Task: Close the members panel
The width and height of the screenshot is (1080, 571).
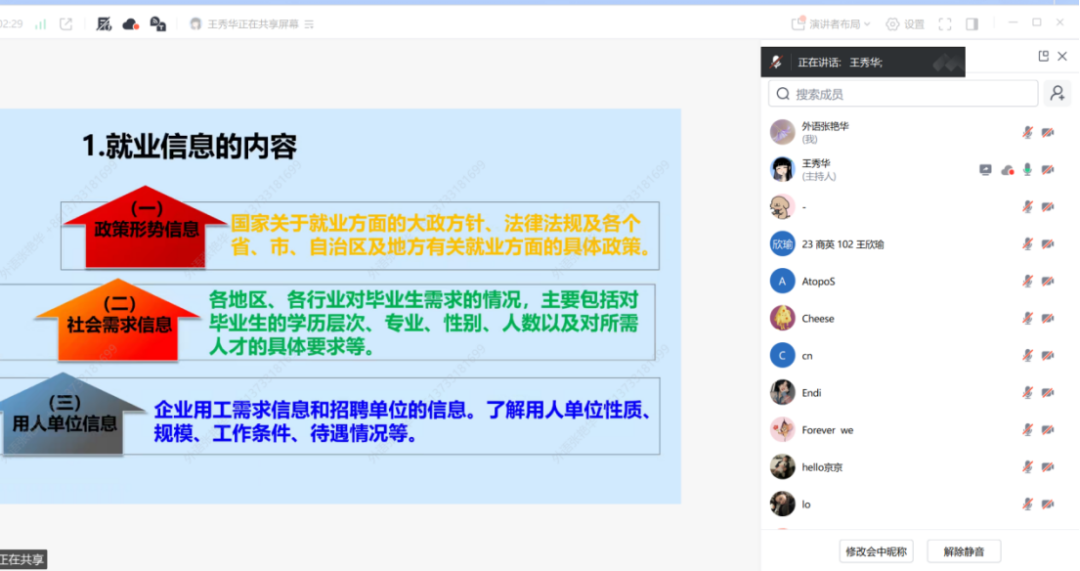Action: click(x=1062, y=57)
